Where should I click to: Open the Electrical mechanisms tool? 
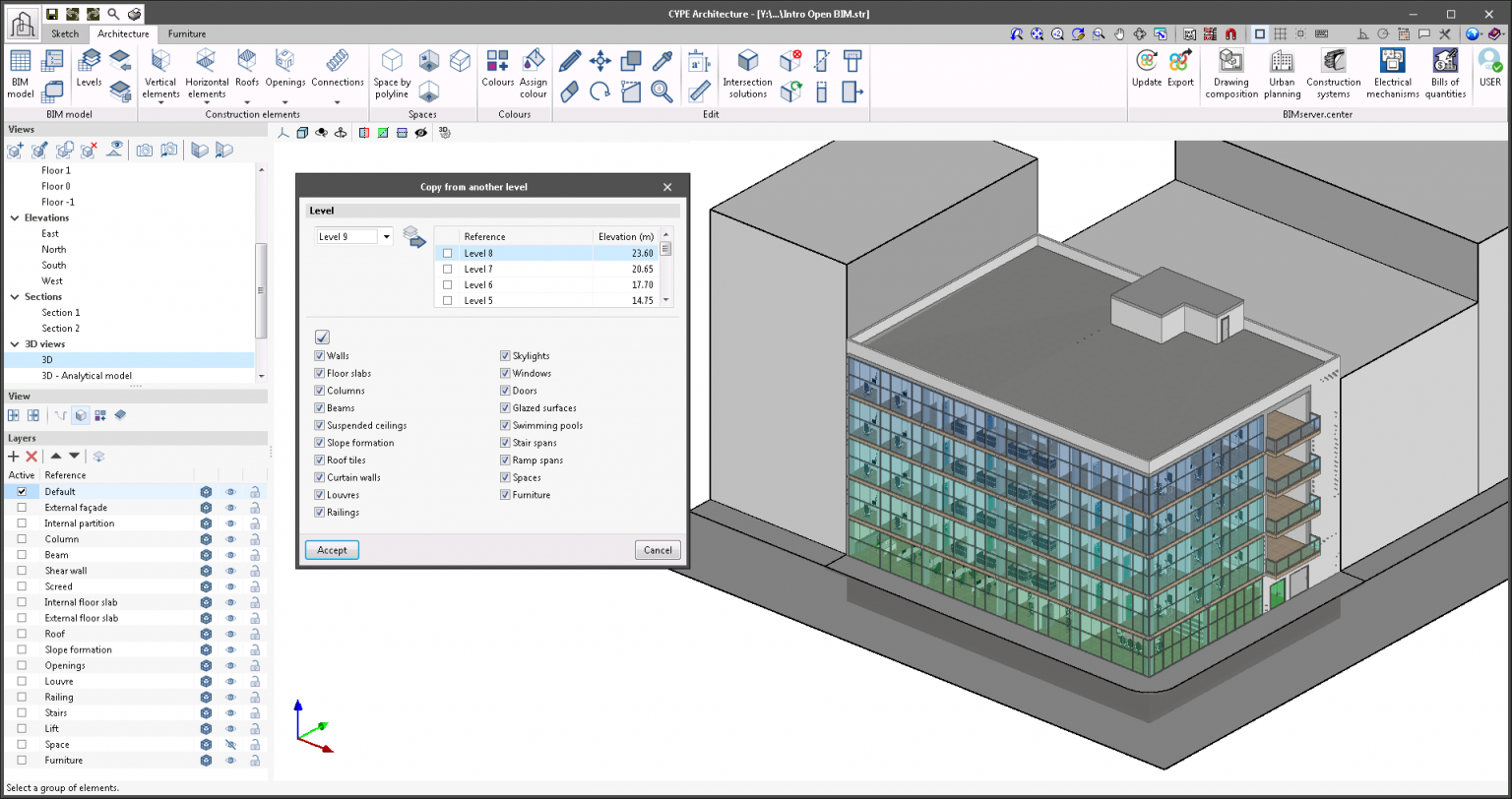[x=1392, y=74]
